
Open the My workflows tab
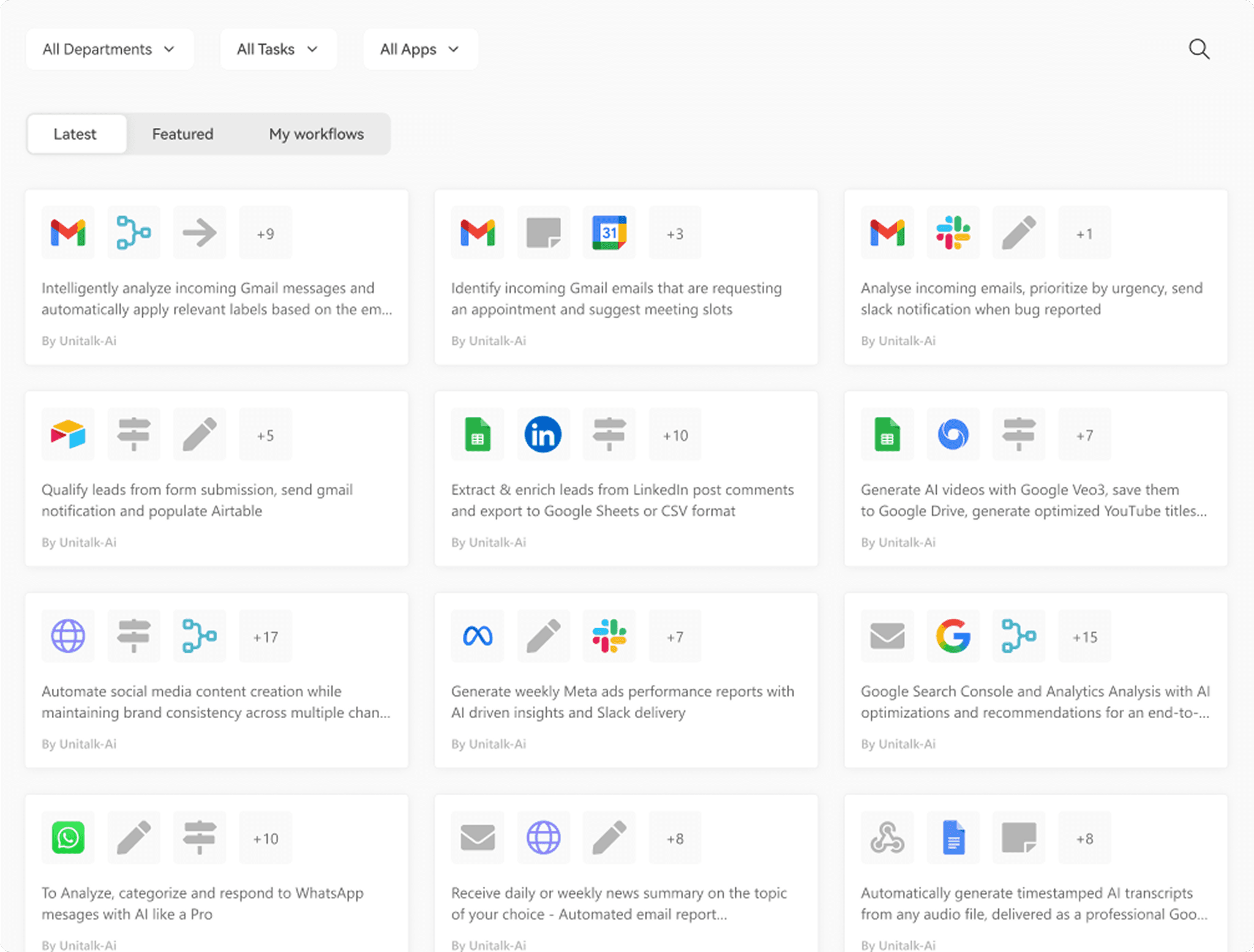(x=316, y=133)
